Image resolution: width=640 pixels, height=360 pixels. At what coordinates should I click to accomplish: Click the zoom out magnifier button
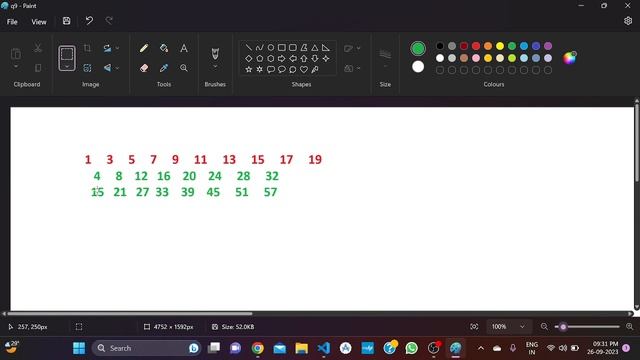pos(544,327)
